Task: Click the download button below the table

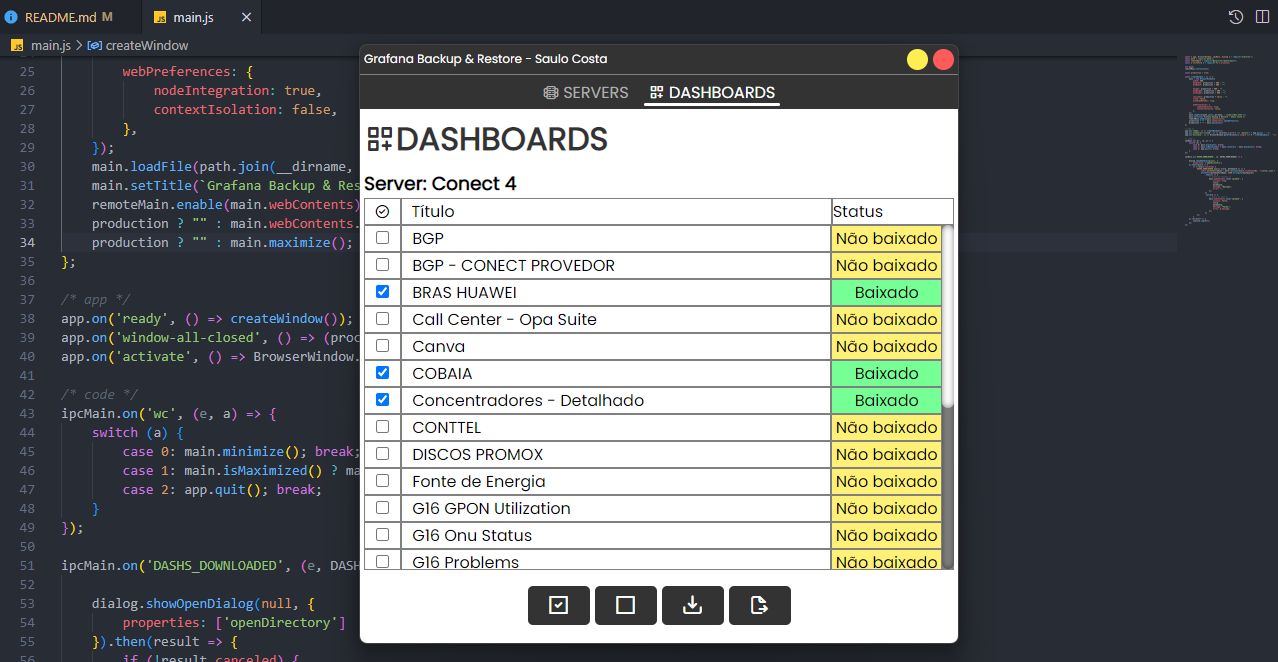Action: [x=693, y=605]
